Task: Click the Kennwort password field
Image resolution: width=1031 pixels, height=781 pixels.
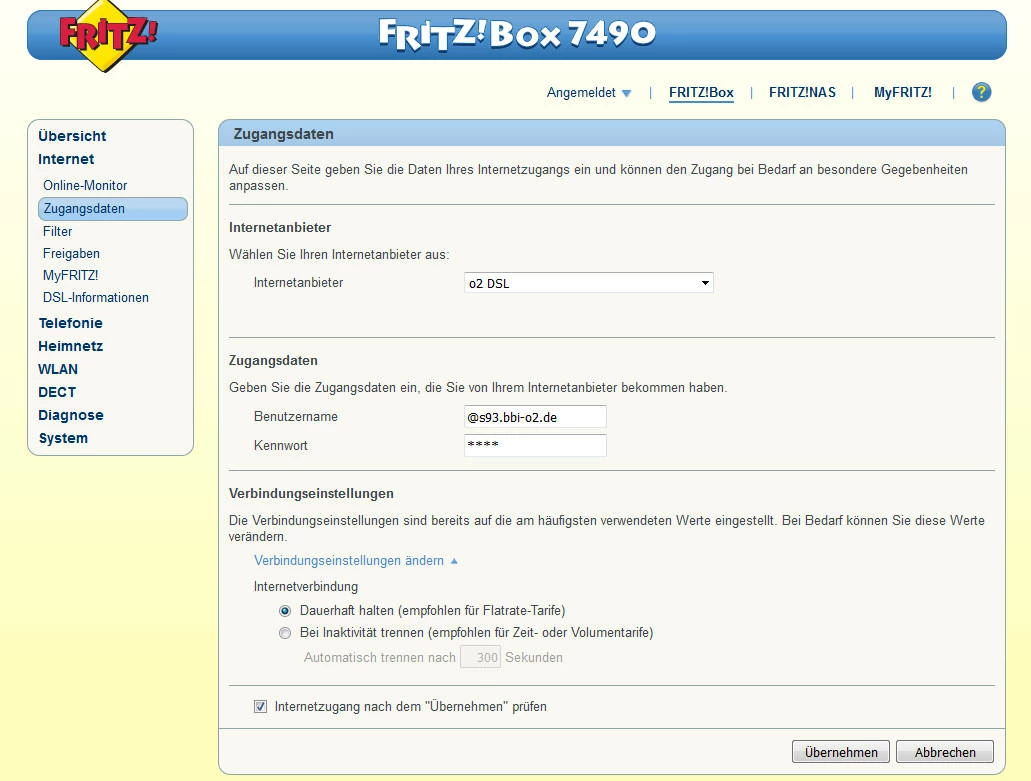Action: click(535, 445)
